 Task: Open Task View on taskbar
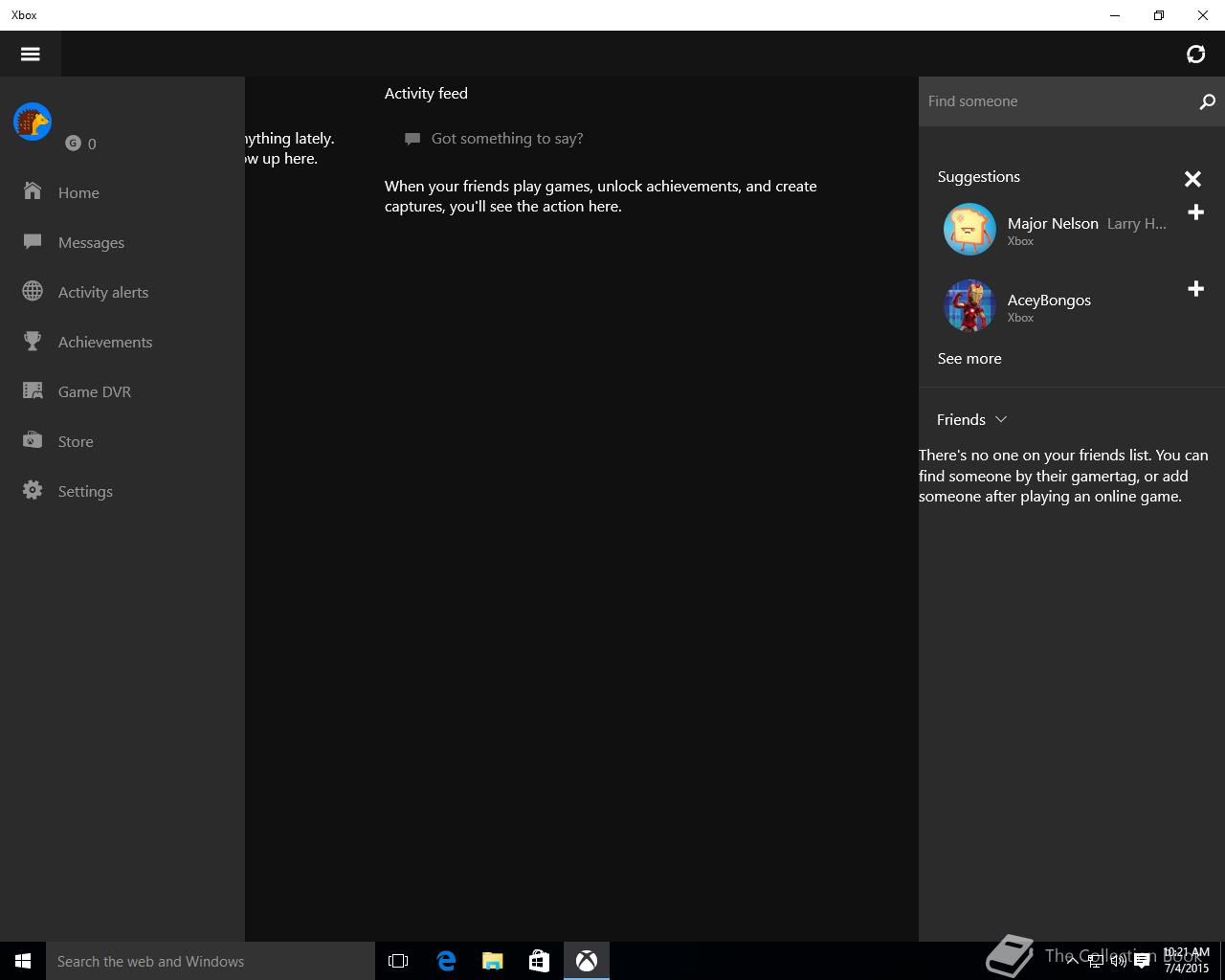coord(398,961)
